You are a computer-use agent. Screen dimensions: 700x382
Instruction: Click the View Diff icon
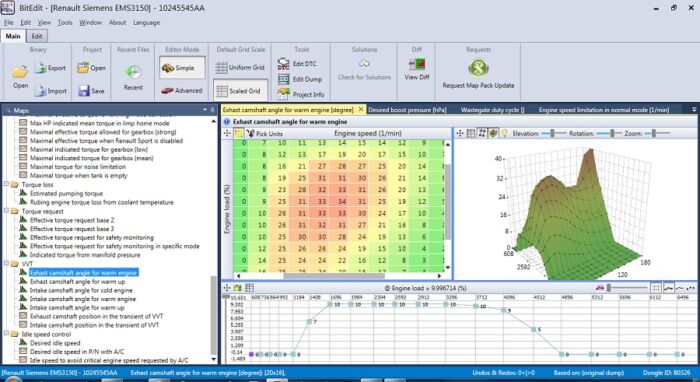coord(417,64)
